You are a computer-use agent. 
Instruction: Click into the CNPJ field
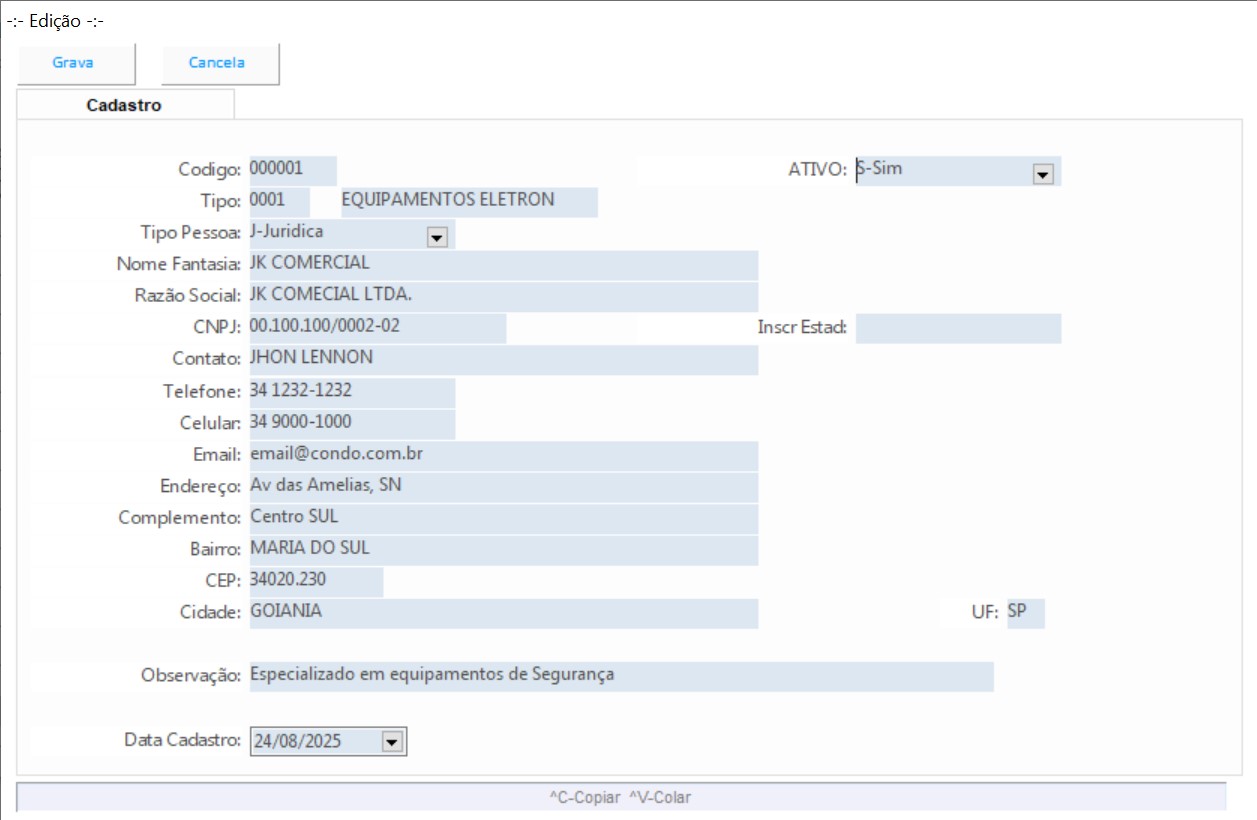(376, 328)
